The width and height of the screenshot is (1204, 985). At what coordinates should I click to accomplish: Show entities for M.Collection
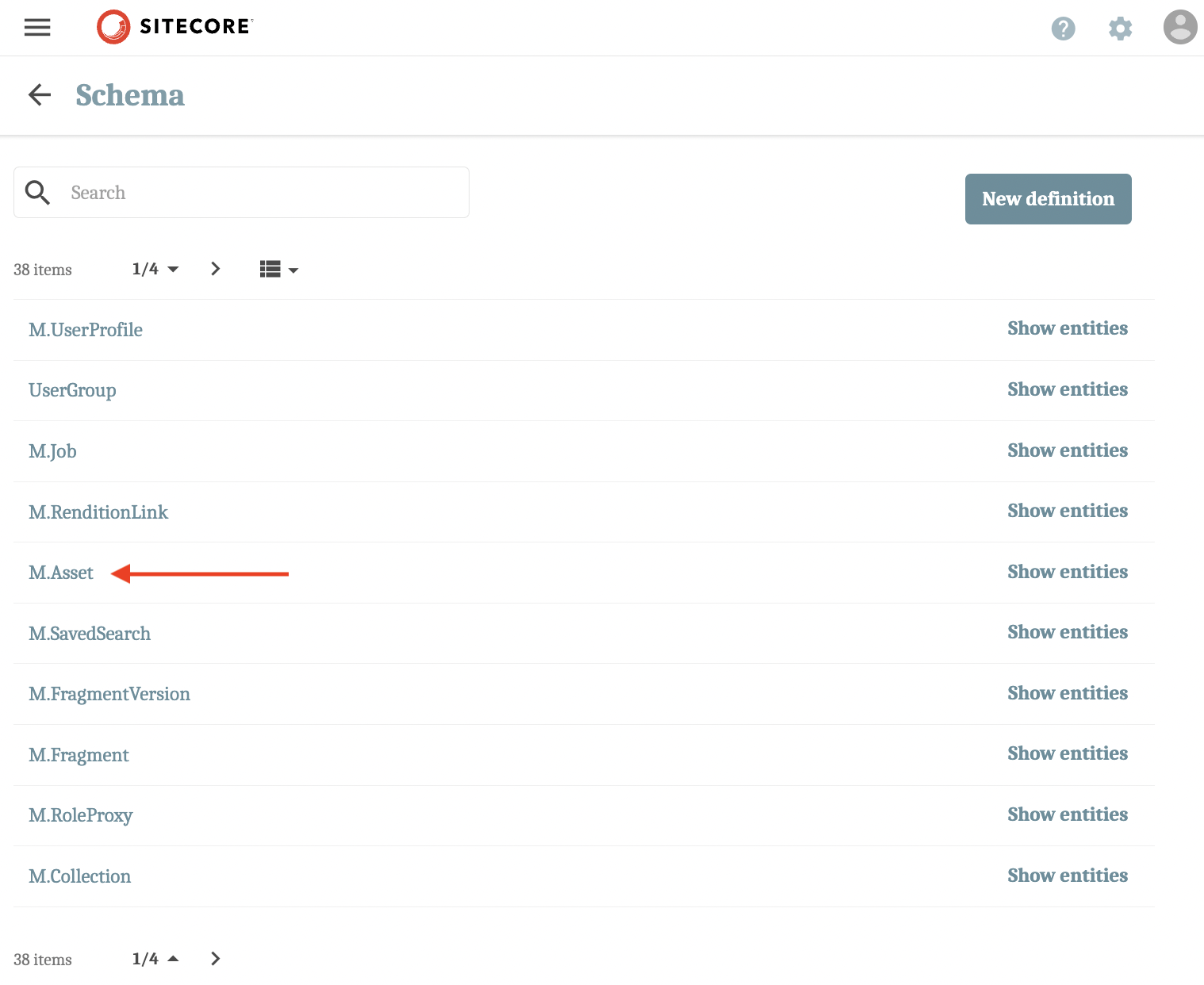[x=1067, y=875]
